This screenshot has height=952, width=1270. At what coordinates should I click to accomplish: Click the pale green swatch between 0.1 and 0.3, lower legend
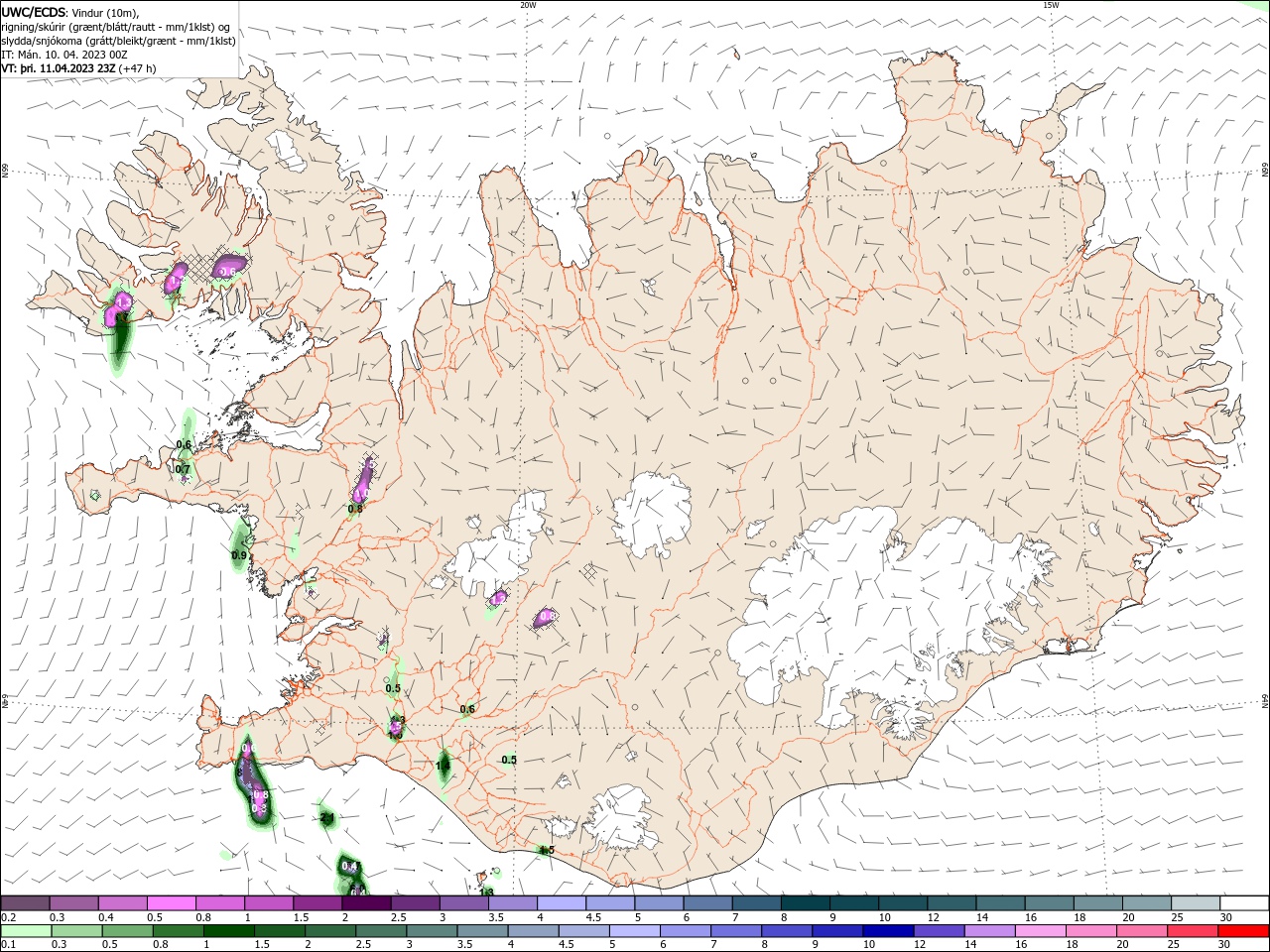(26, 931)
